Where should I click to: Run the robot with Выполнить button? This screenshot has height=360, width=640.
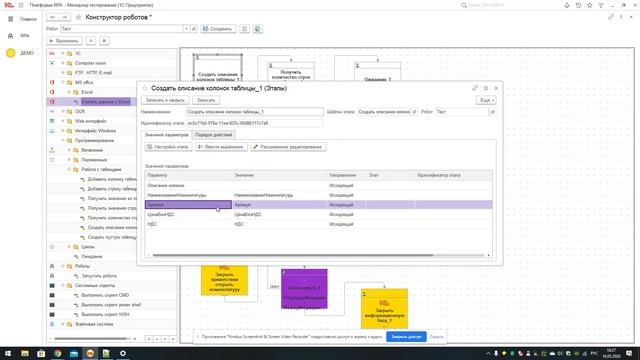(x=64, y=41)
